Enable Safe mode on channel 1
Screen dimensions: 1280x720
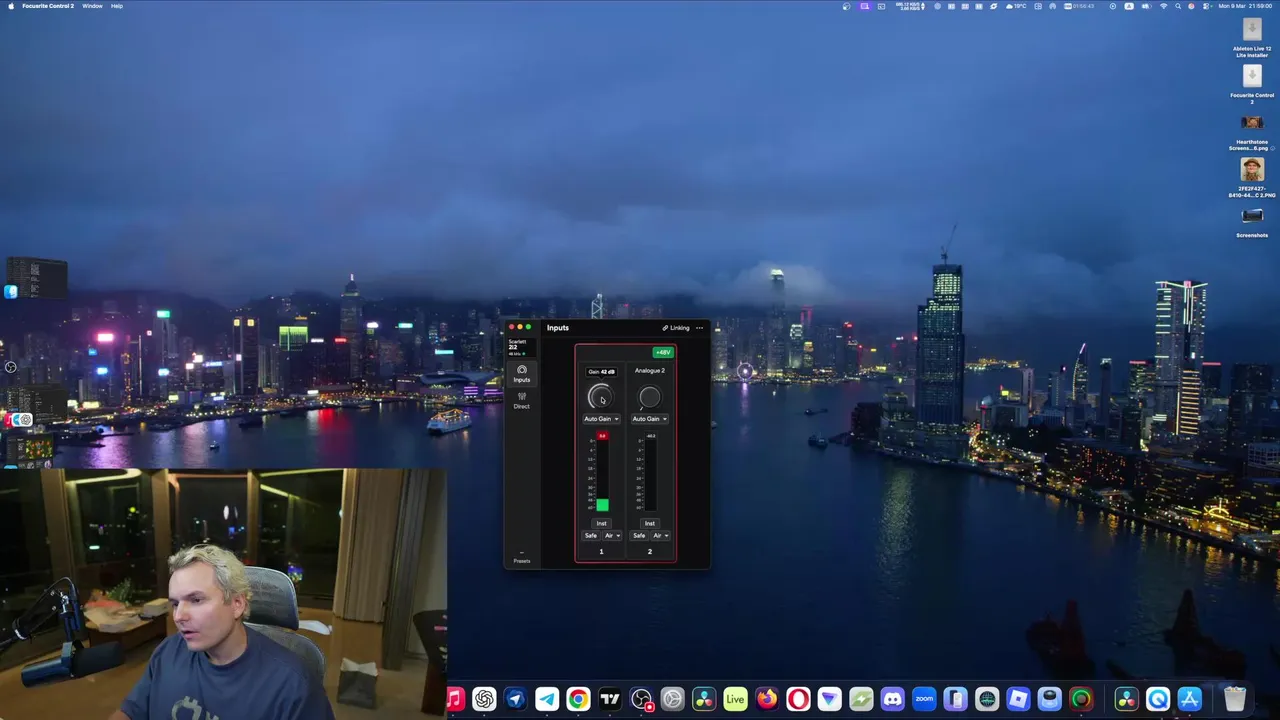(591, 536)
